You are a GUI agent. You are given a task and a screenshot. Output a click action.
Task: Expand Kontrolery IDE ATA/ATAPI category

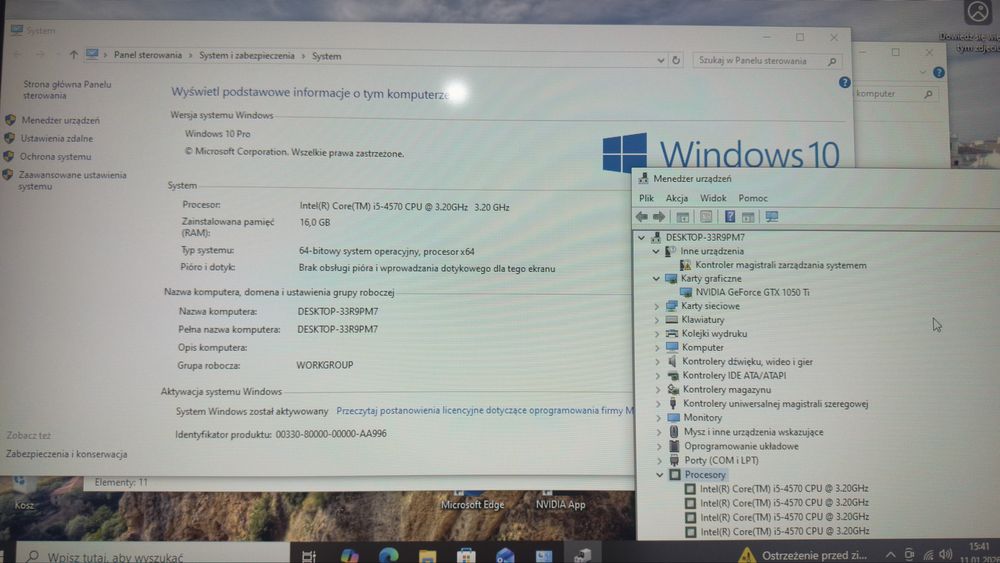pos(658,376)
